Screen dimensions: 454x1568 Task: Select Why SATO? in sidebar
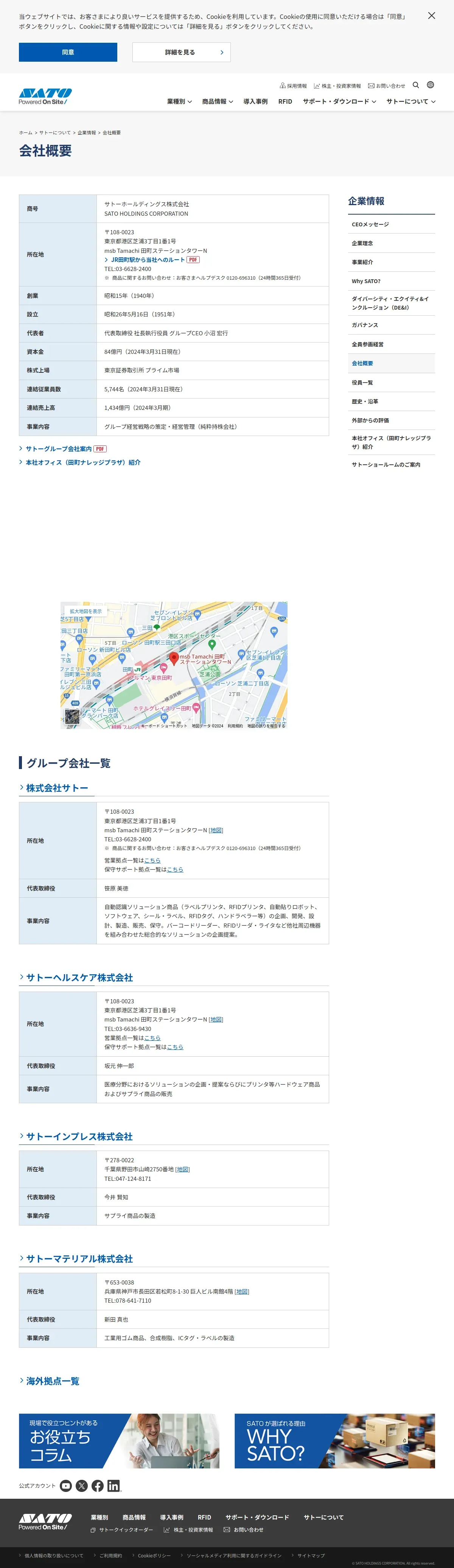click(391, 281)
